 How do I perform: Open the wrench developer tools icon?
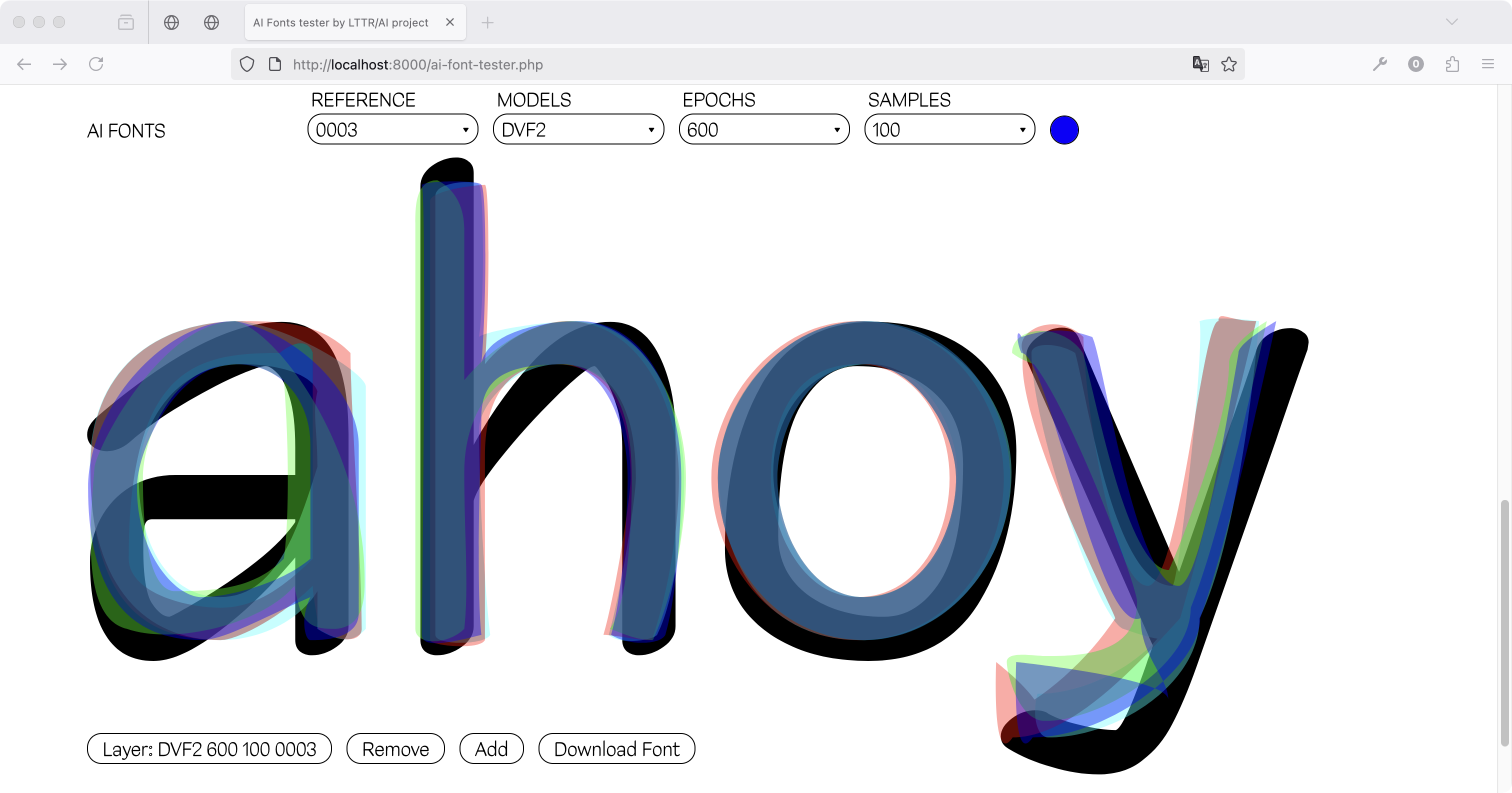(x=1379, y=64)
